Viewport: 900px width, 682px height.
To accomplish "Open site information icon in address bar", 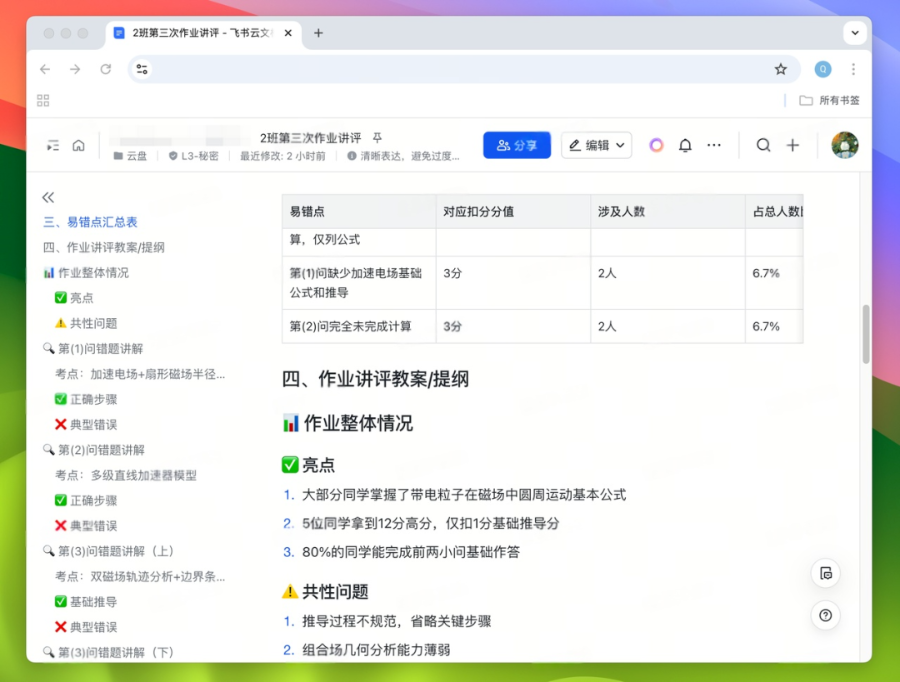I will 142,69.
